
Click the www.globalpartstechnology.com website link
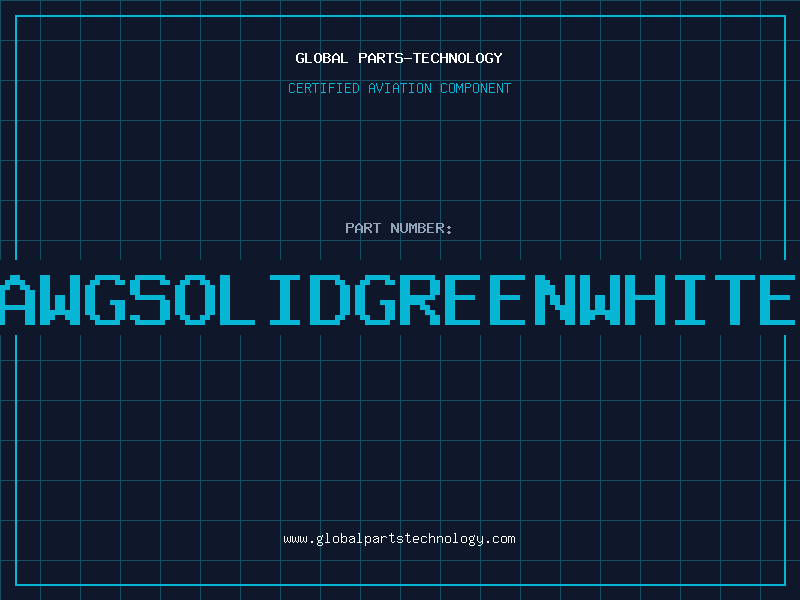[399, 539]
